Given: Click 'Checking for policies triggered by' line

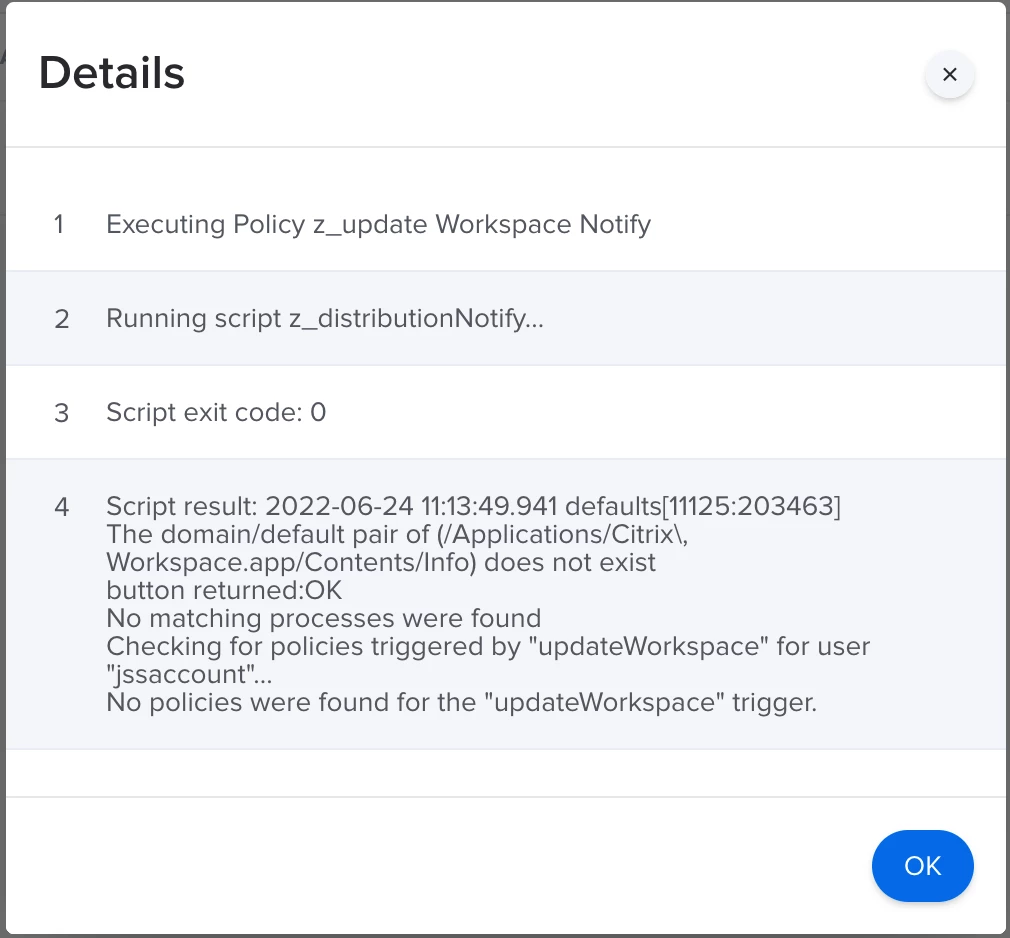Looking at the screenshot, I should point(488,646).
